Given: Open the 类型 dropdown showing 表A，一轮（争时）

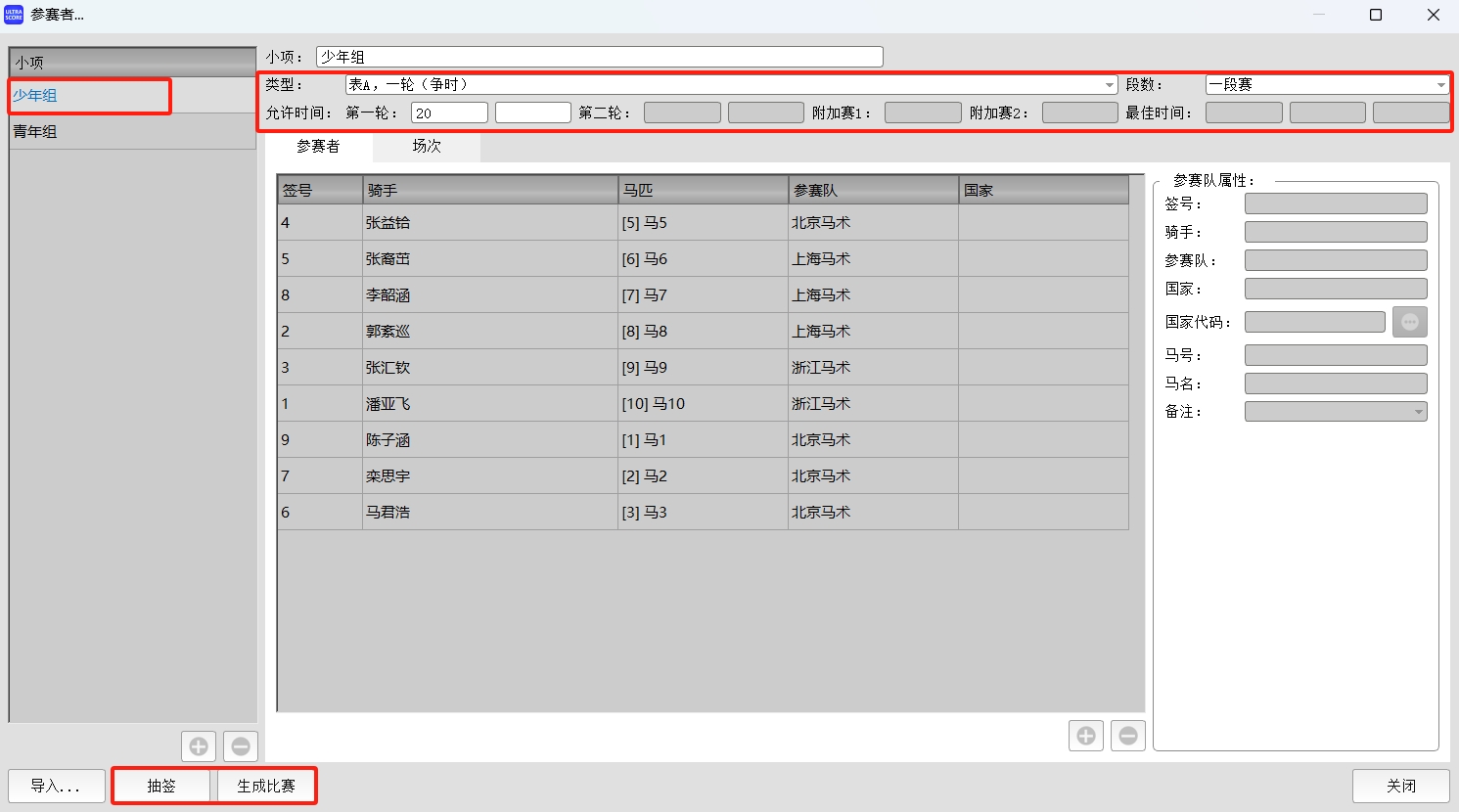Looking at the screenshot, I should 1109,84.
